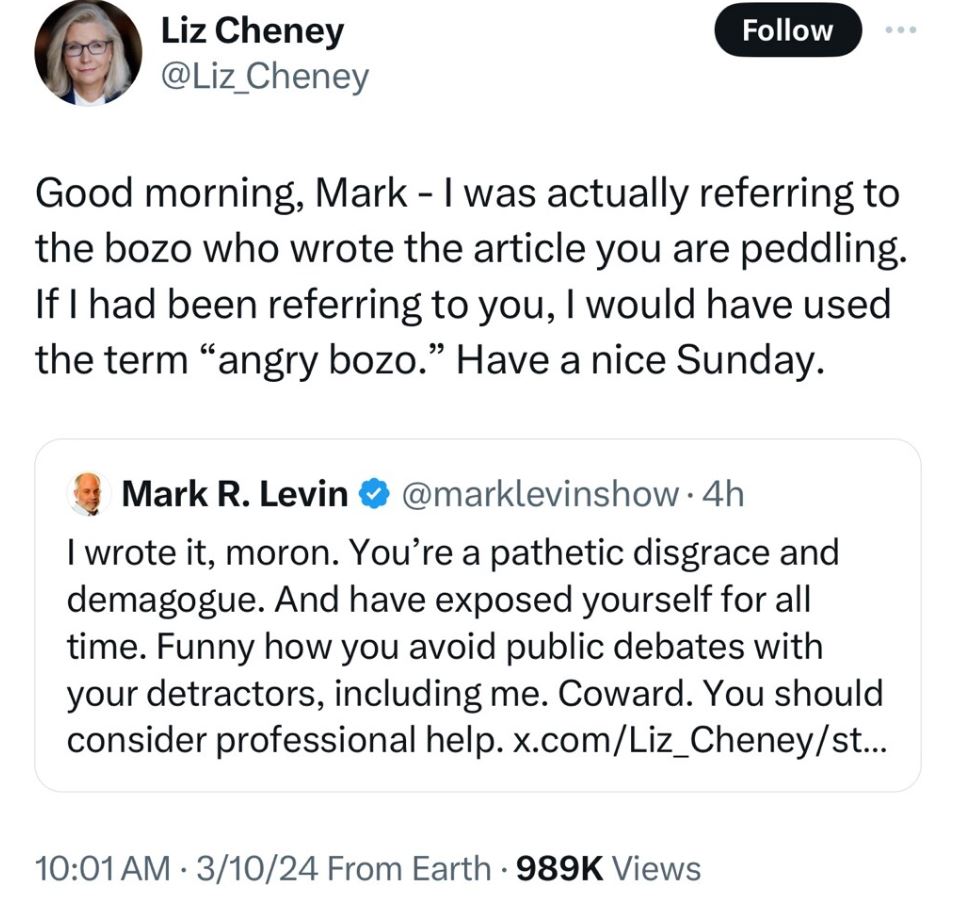
Task: Click the 4h timestamp on quoted tweet
Action: [x=722, y=494]
